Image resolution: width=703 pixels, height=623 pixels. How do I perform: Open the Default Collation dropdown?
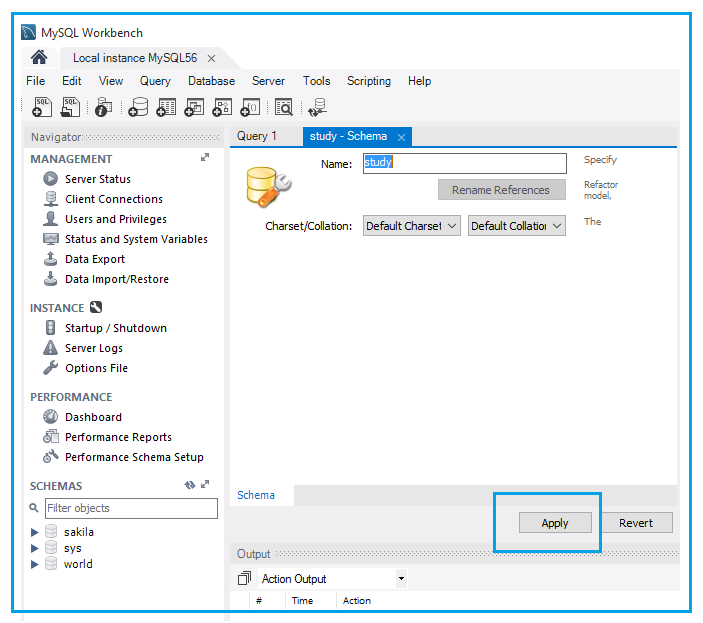pyautogui.click(x=516, y=226)
